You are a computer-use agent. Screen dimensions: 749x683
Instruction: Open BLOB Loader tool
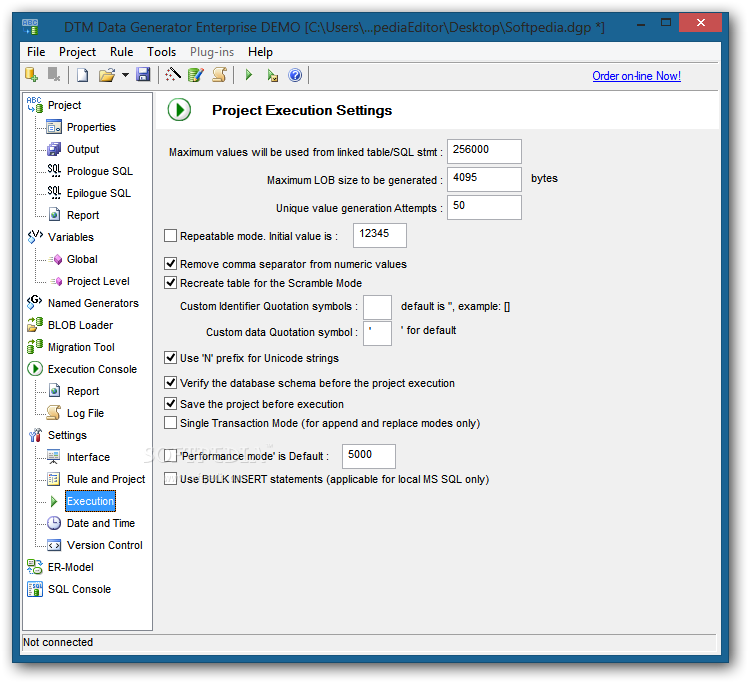tap(80, 325)
